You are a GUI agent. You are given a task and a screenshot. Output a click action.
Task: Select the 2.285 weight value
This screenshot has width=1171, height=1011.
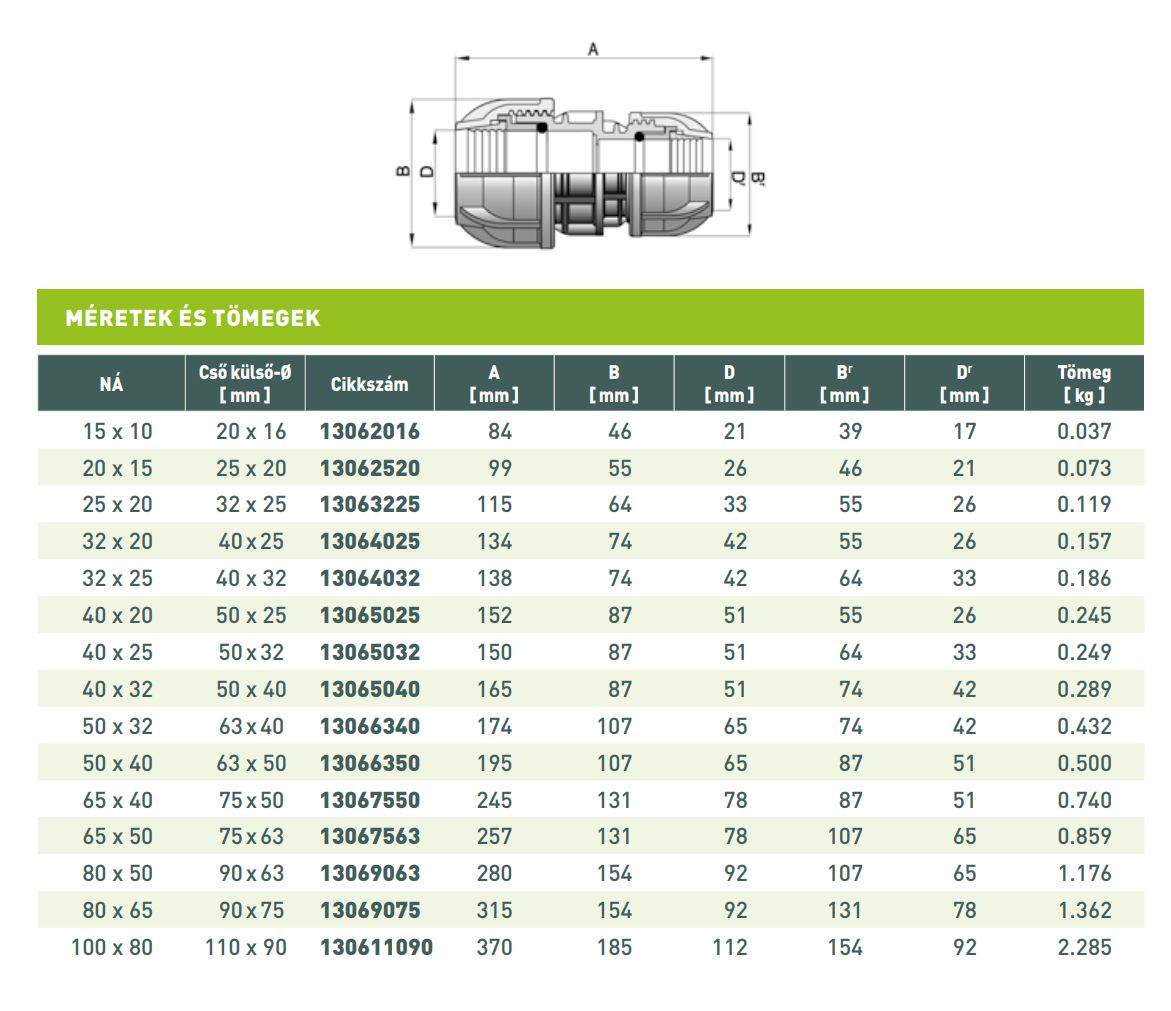[x=1084, y=948]
